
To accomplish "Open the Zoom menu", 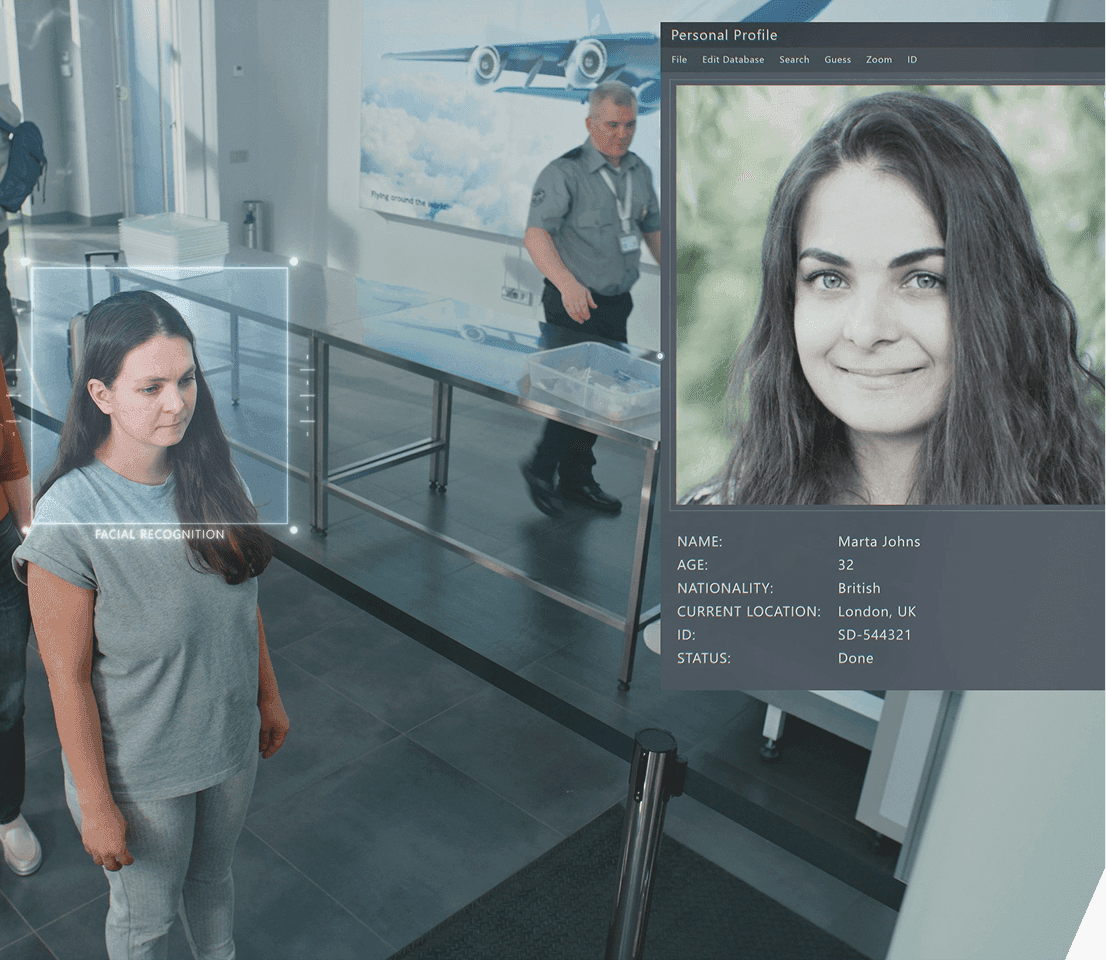I will coord(878,60).
